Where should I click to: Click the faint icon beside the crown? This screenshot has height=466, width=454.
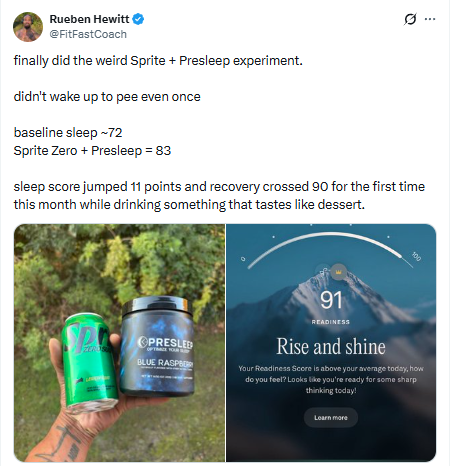point(323,271)
